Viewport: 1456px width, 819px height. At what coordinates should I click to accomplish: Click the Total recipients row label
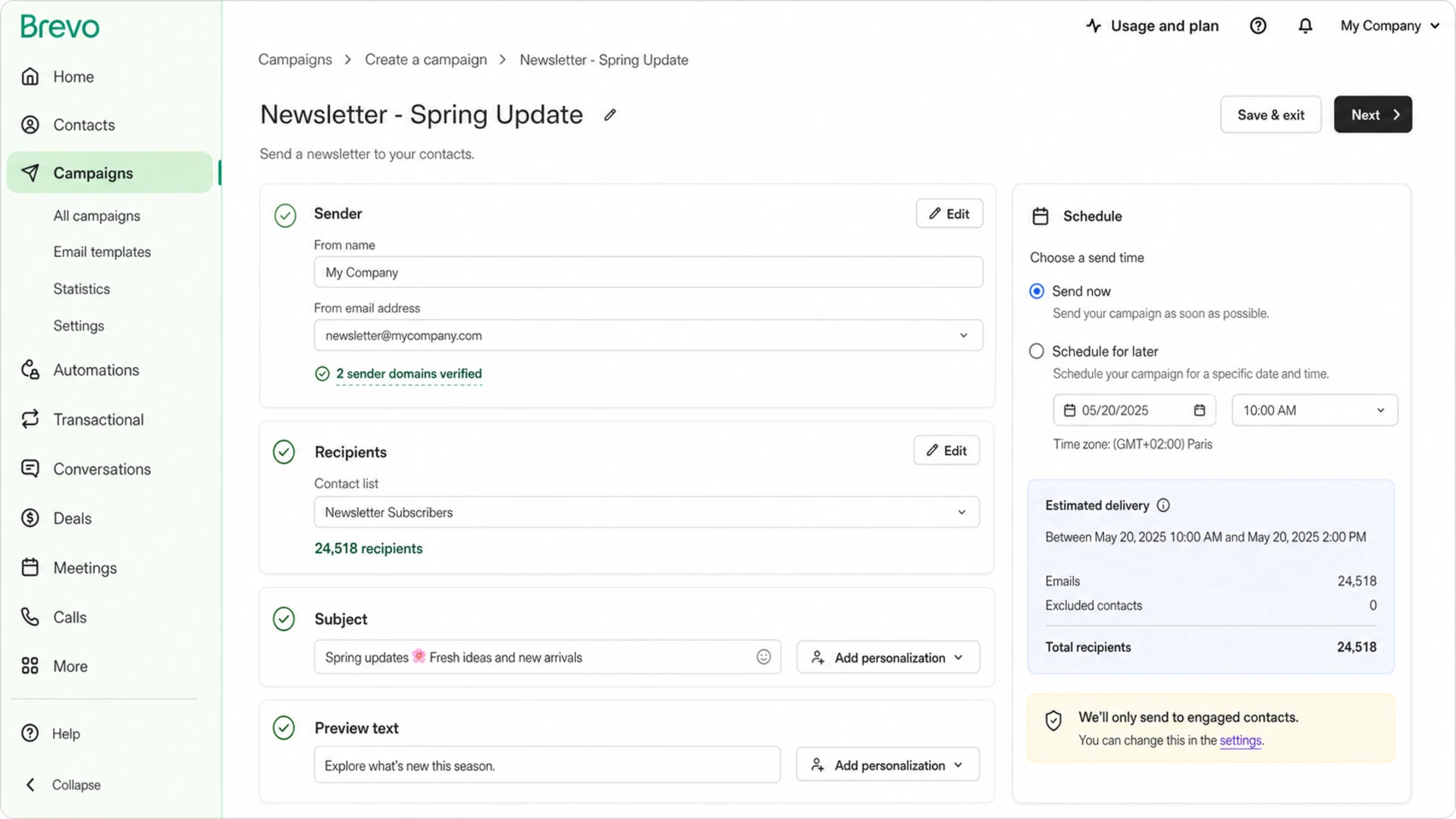(1087, 648)
